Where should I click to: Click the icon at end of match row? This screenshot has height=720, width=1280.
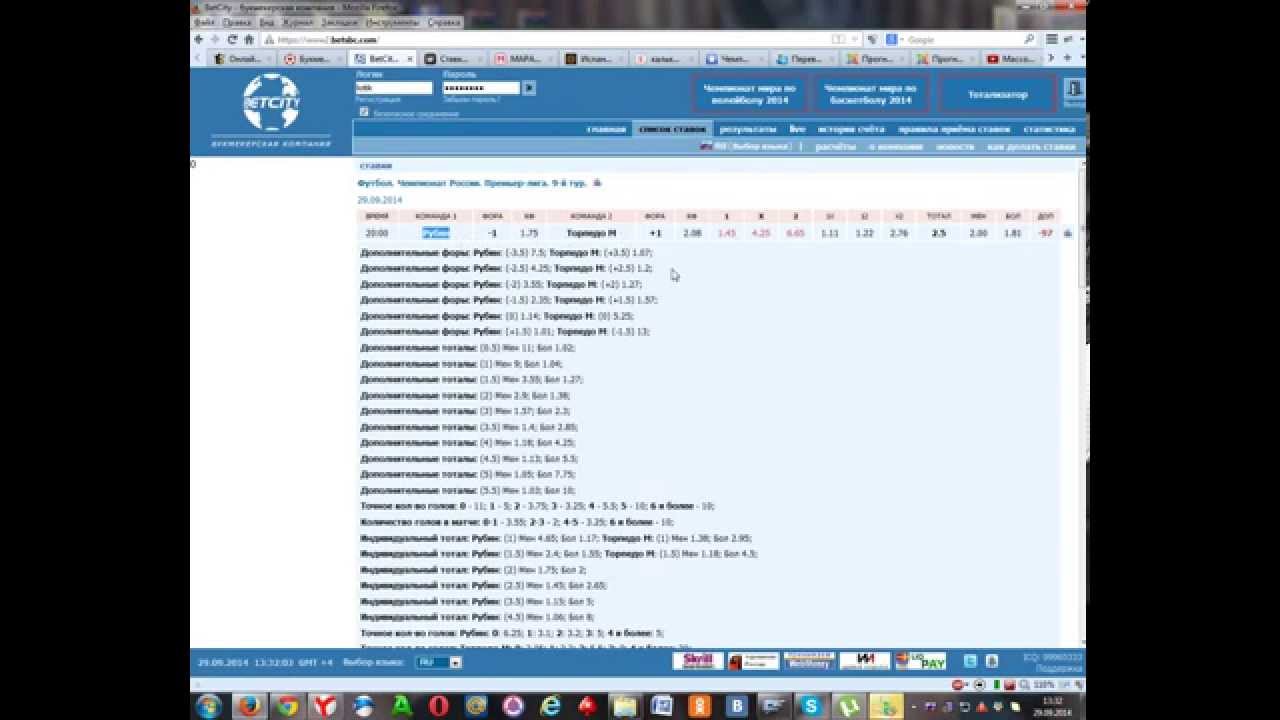pos(1067,233)
